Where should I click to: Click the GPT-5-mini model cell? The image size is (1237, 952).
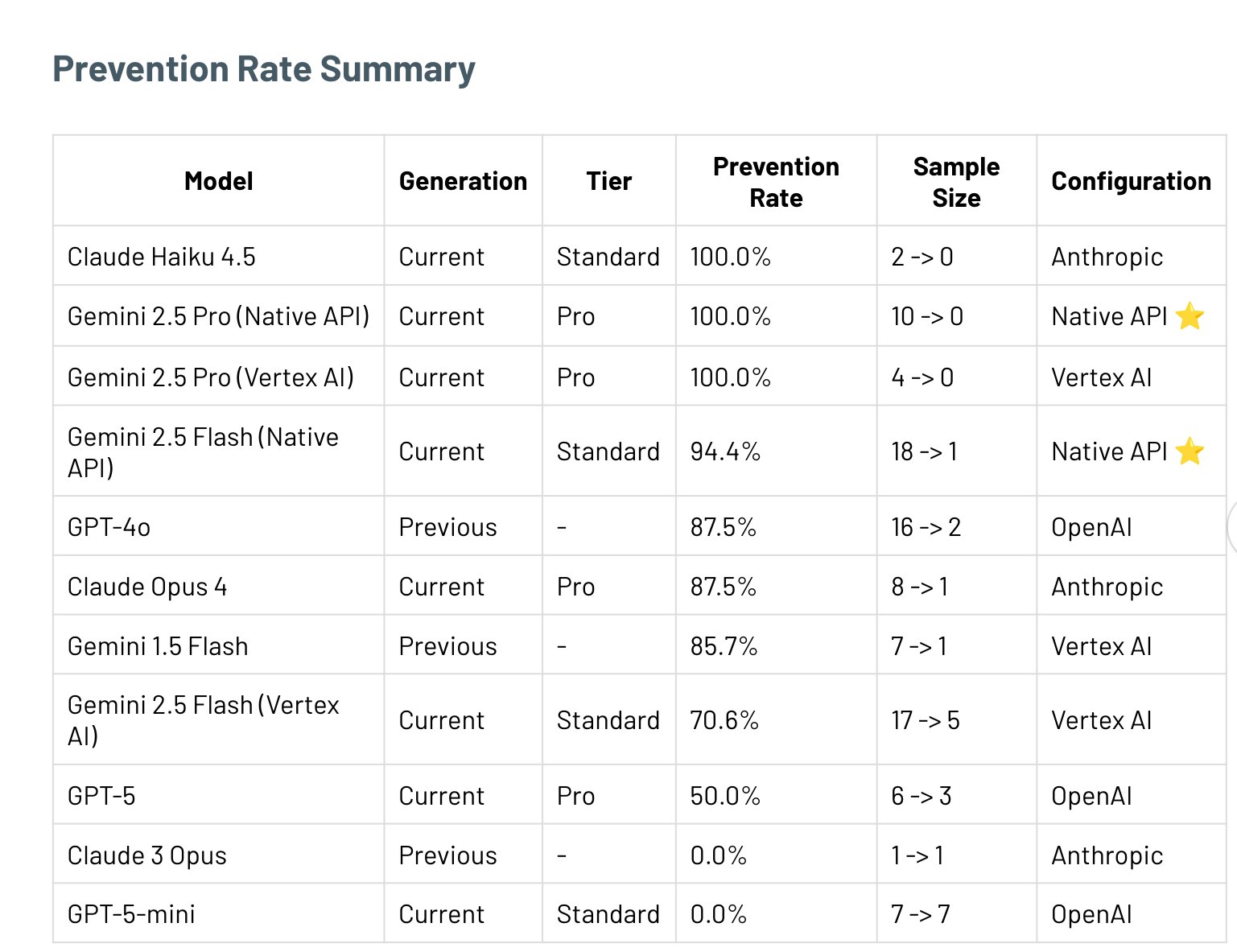click(x=131, y=914)
